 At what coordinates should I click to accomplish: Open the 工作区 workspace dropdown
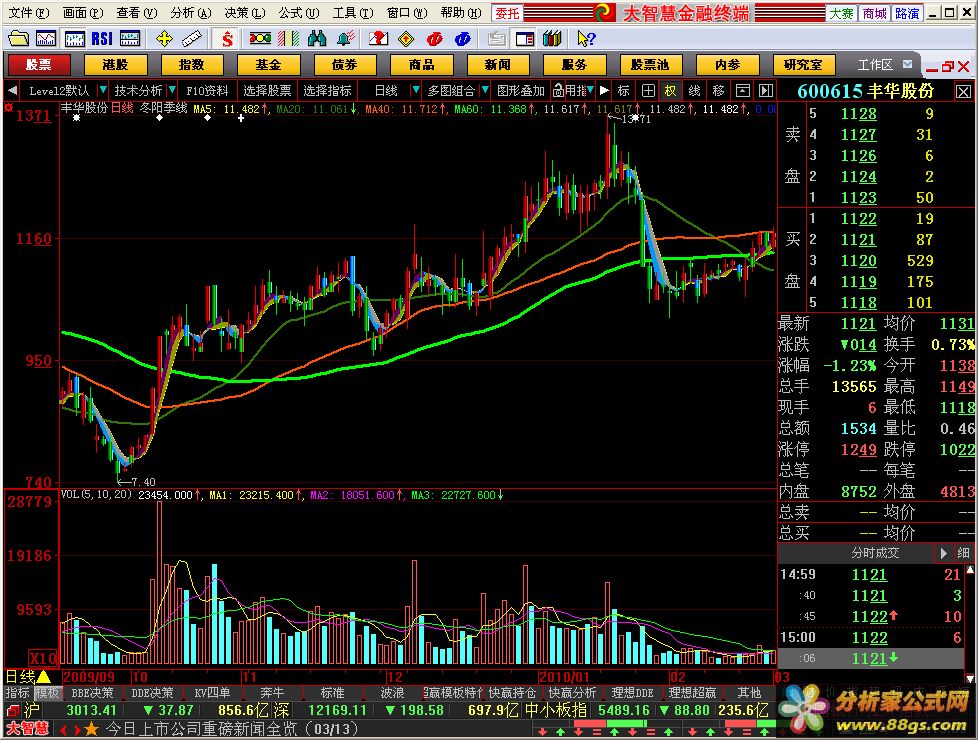coord(908,64)
